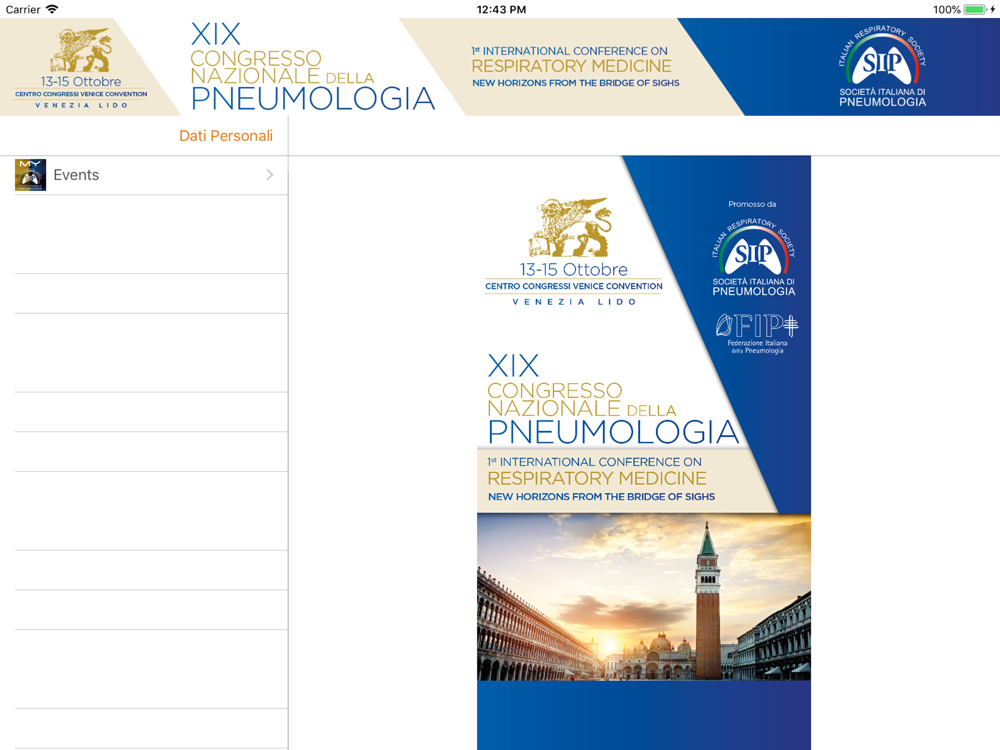Expand Events with the chevron arrow
The height and width of the screenshot is (750, 1000).
(x=270, y=175)
